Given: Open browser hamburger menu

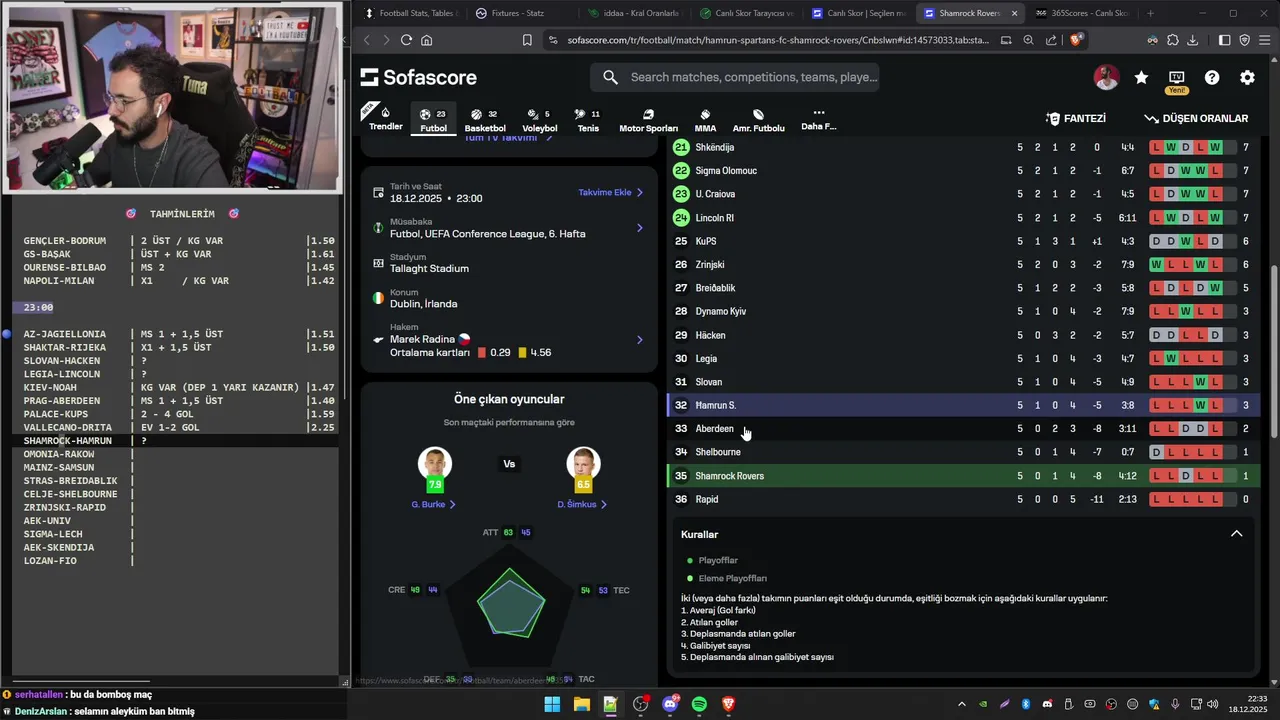Looking at the screenshot, I should 1265,40.
